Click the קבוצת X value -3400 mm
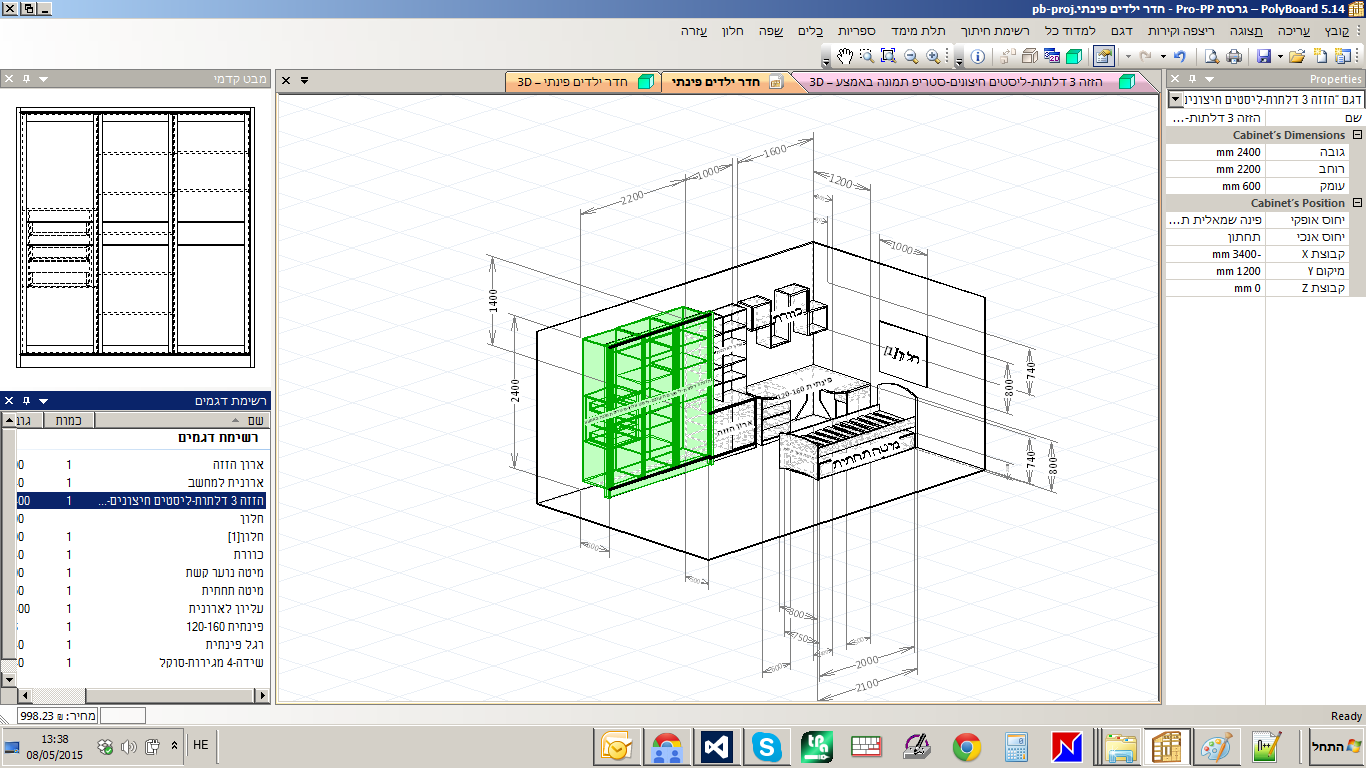1366x768 pixels. click(x=1215, y=254)
